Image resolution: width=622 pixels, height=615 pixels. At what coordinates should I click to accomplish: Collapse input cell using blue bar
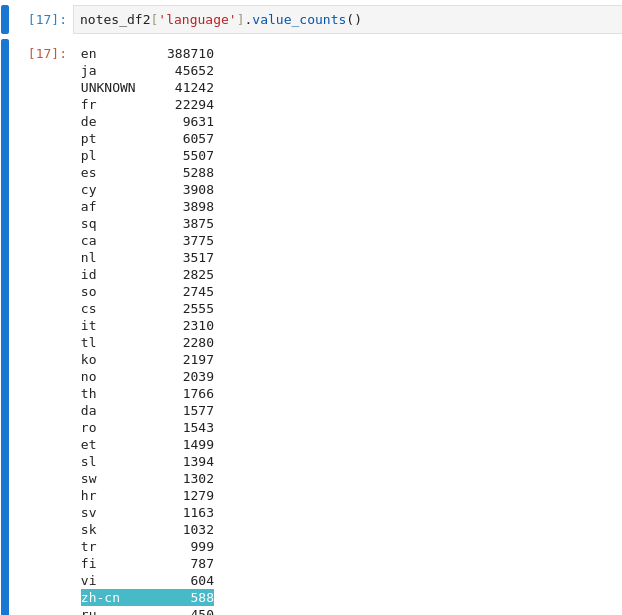coord(5,19)
